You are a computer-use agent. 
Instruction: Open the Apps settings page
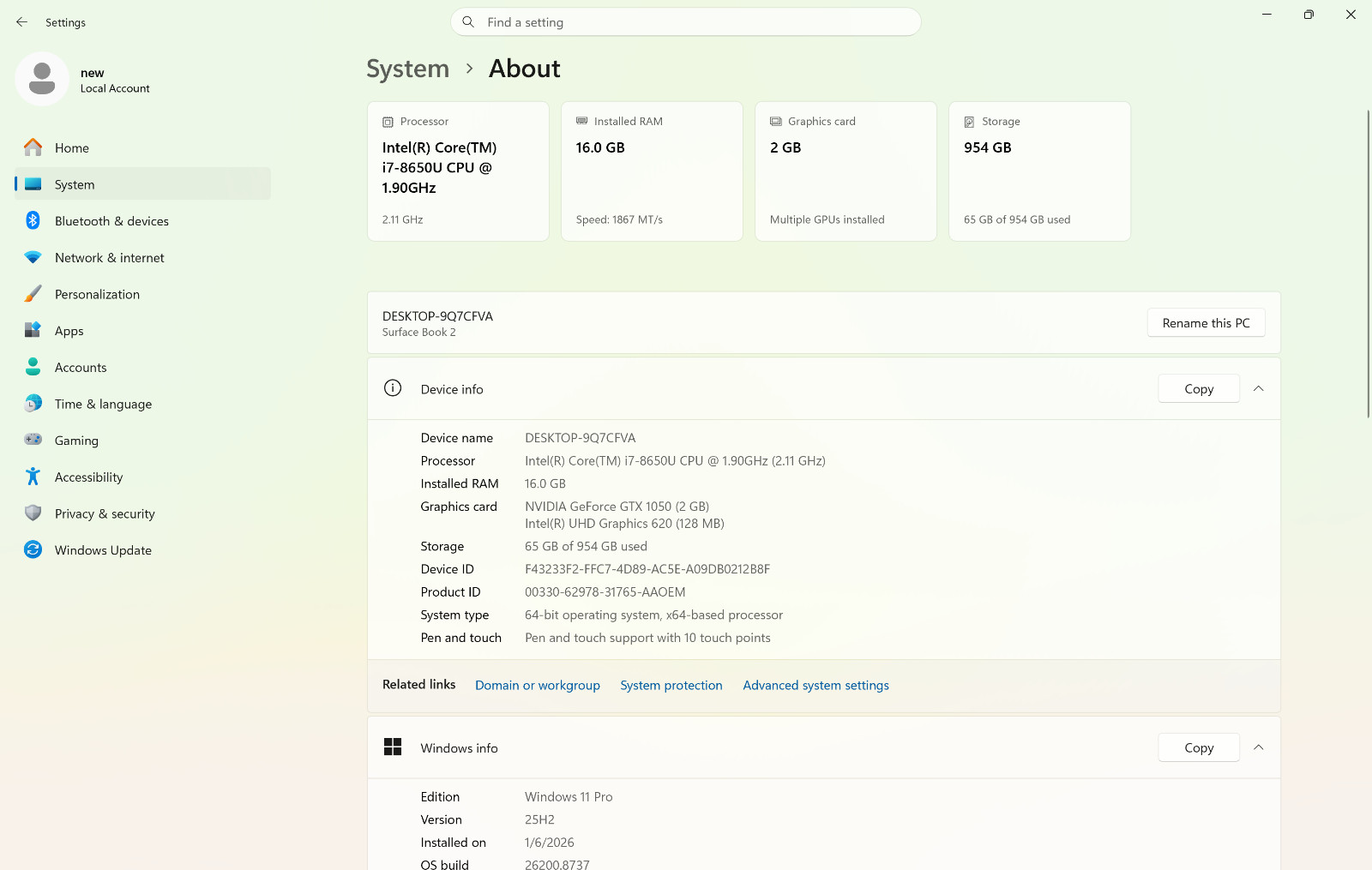point(142,330)
